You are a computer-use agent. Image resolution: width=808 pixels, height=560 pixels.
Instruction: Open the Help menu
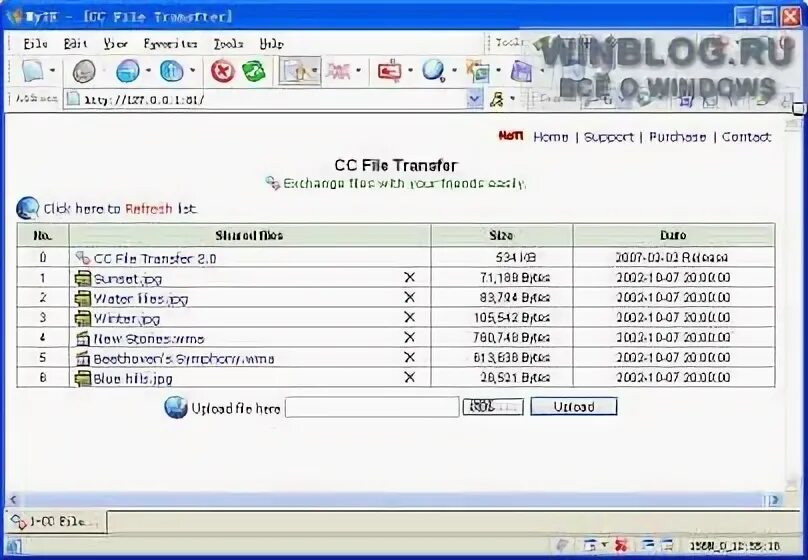(271, 44)
